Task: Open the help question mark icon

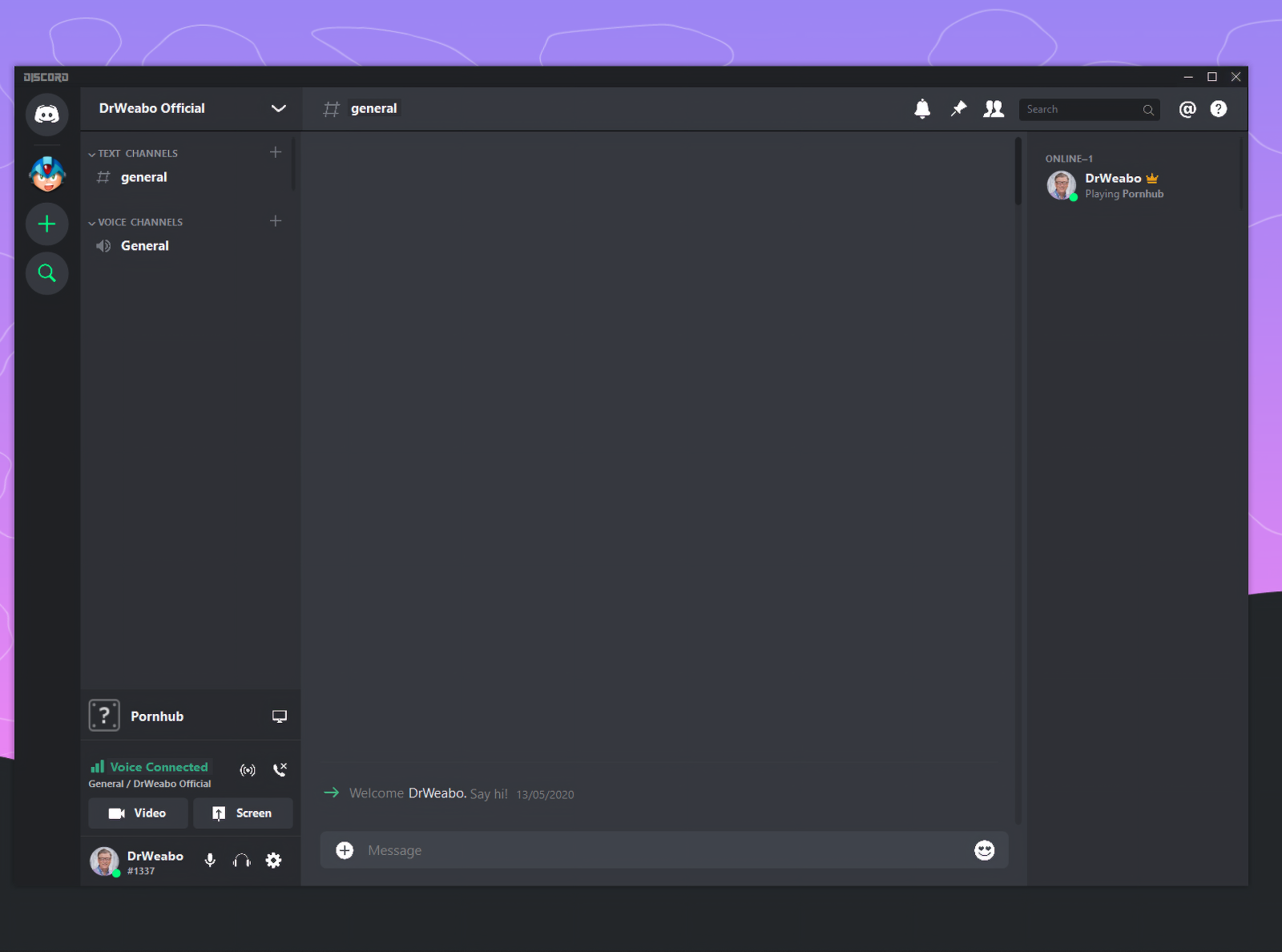Action: [1218, 109]
